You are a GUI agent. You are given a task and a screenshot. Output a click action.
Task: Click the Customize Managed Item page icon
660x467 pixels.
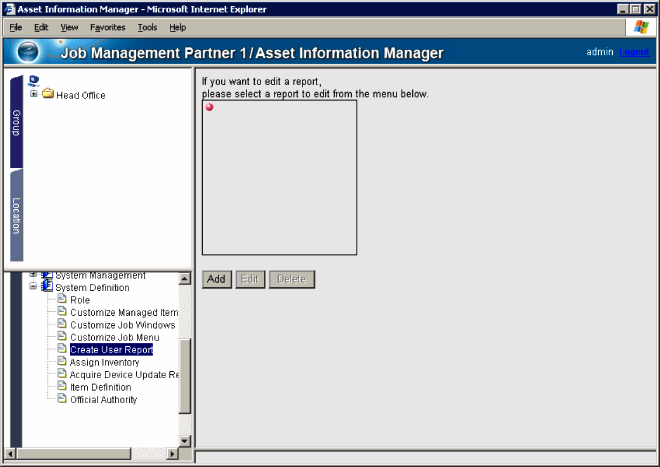tap(62, 312)
